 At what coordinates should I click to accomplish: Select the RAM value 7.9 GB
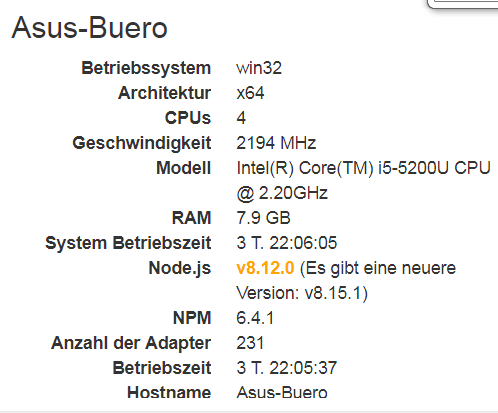tap(263, 218)
